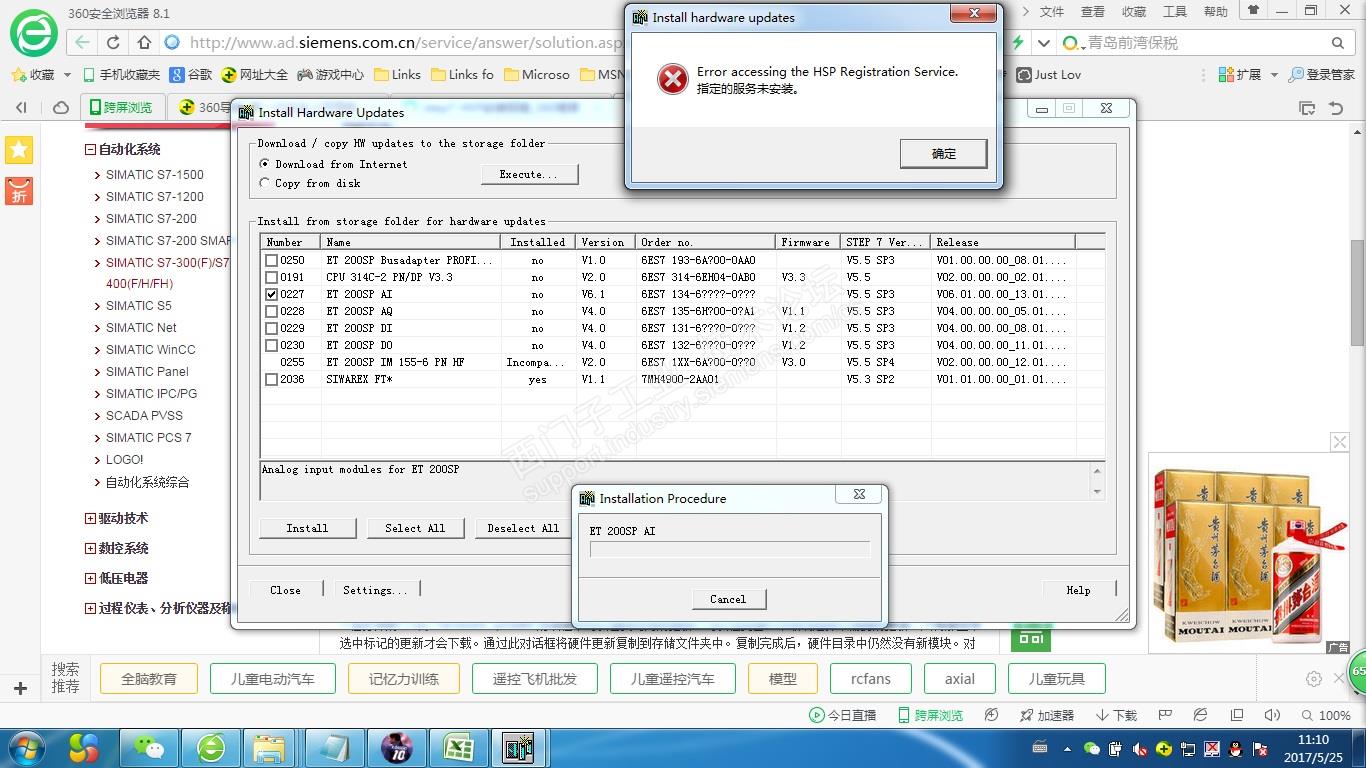
Task: Click the ET 200SP AI progress bar
Action: pyautogui.click(x=730, y=549)
